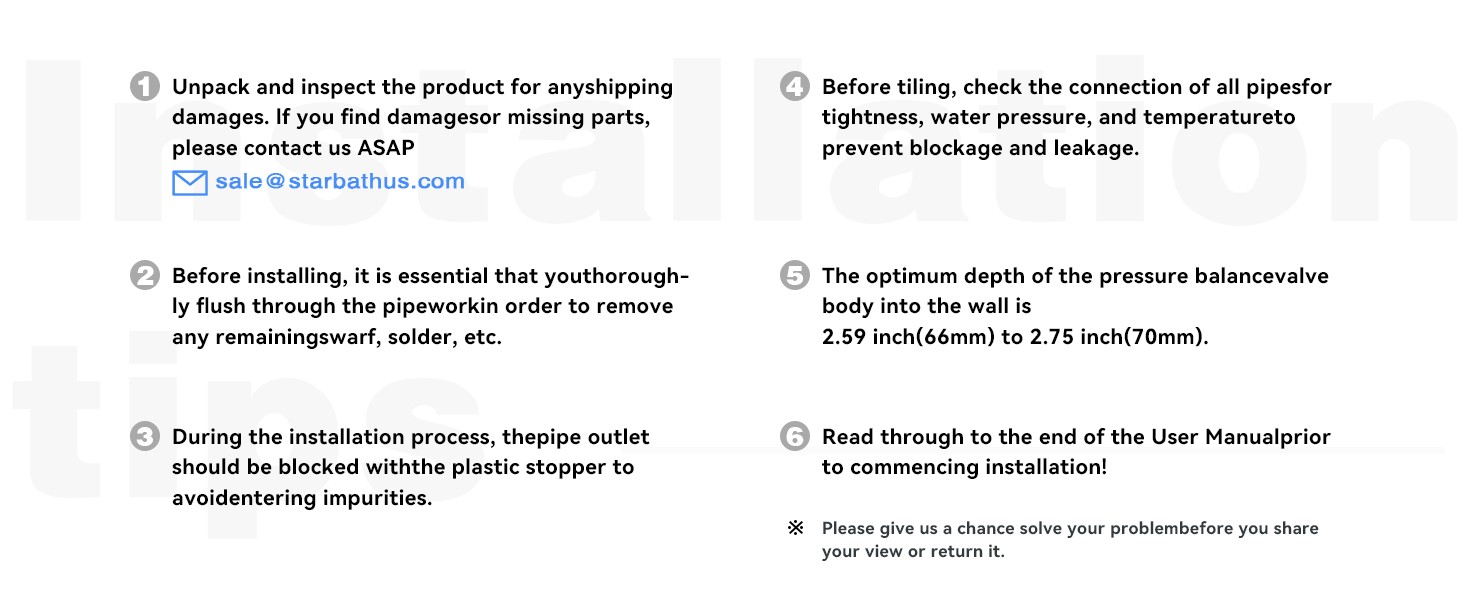The height and width of the screenshot is (600, 1464).
Task: Click the 'any remainingswarf, solder, etc.' line
Action: [x=337, y=337]
